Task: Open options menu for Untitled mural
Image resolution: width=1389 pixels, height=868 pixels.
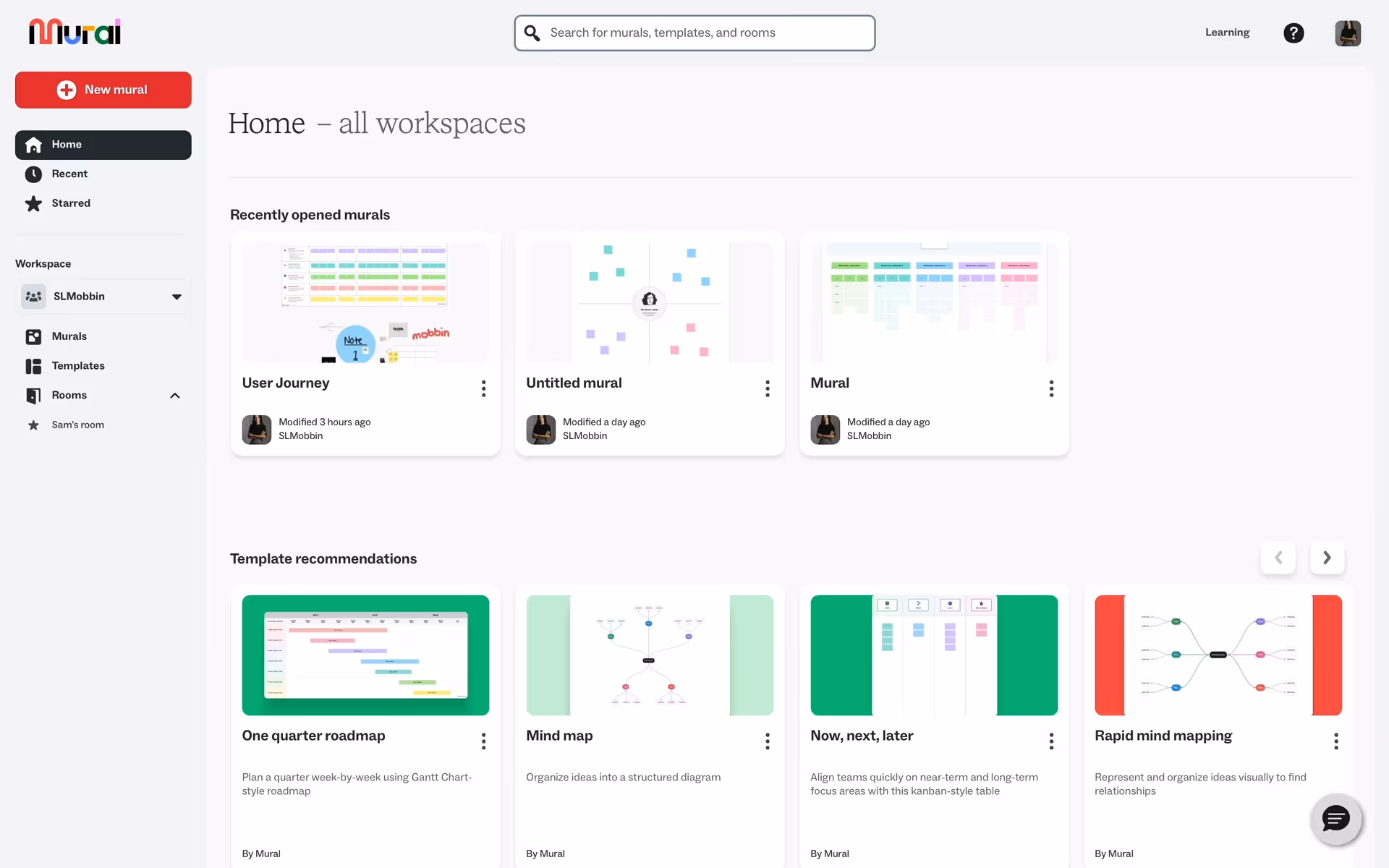Action: coord(768,388)
